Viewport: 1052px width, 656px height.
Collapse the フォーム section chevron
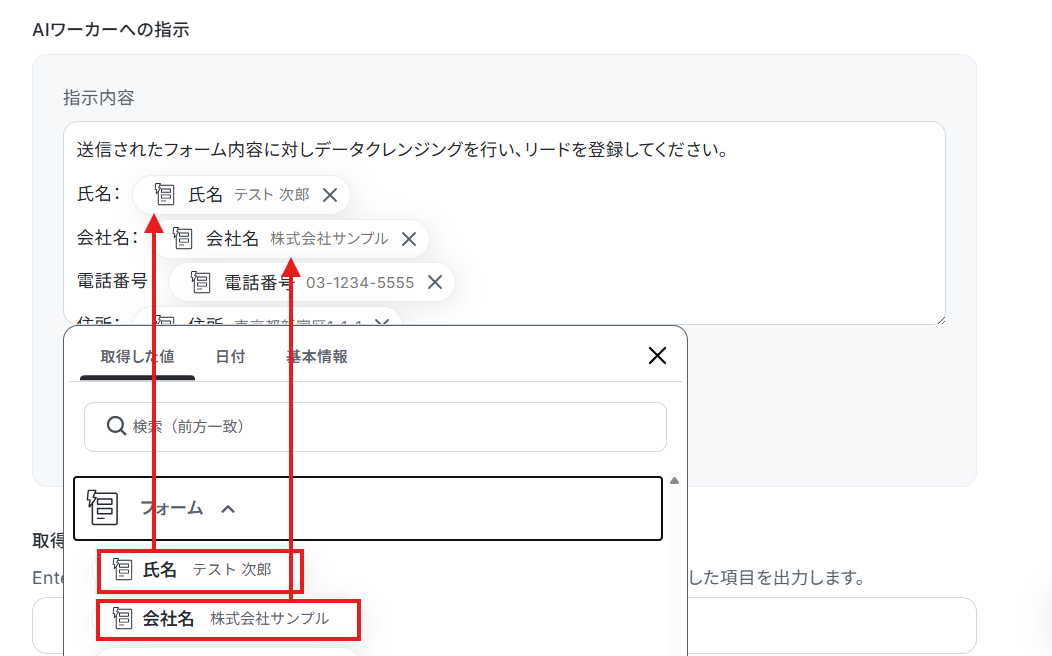pyautogui.click(x=228, y=509)
